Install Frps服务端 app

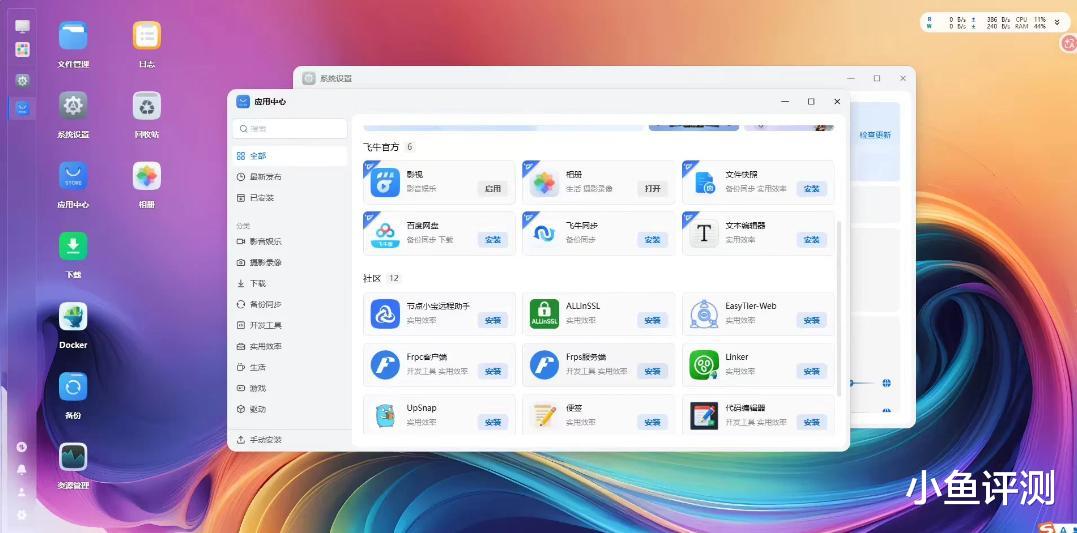652,371
